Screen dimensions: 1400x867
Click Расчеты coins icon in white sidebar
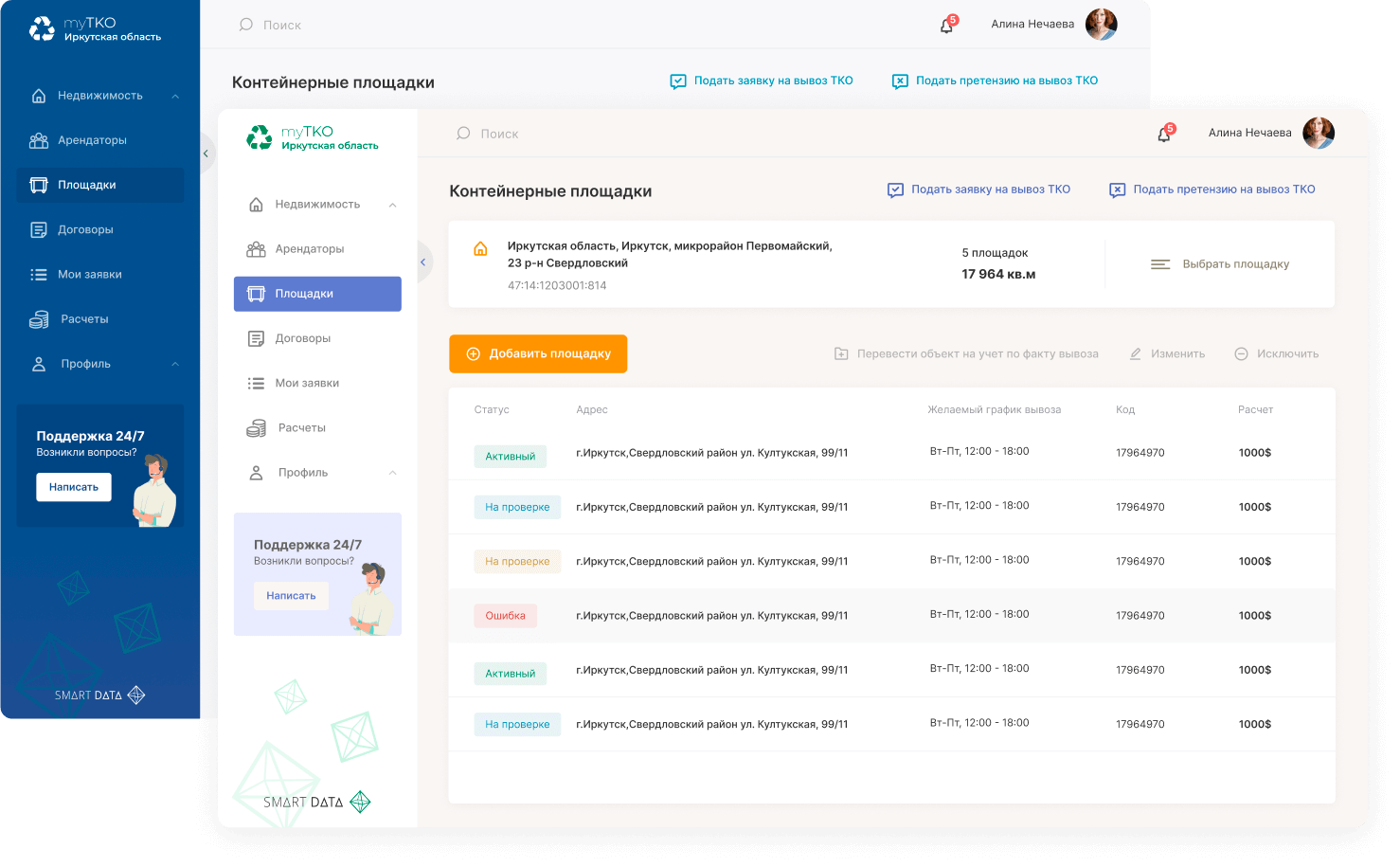click(x=256, y=428)
